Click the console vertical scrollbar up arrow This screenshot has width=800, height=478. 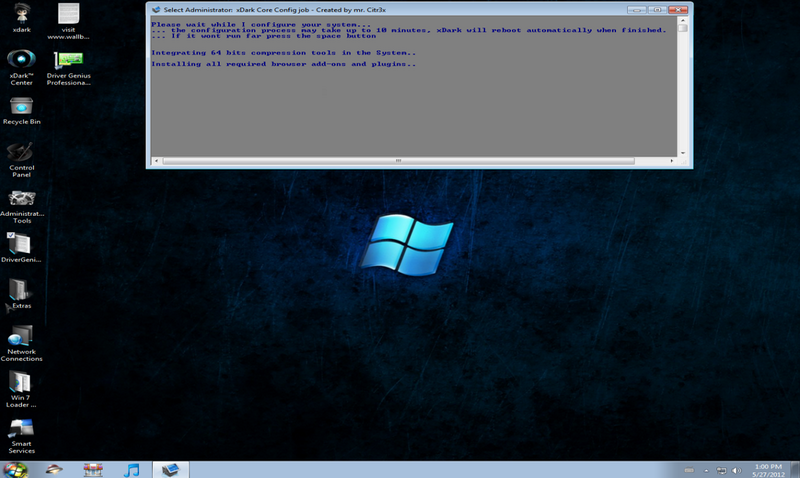pyautogui.click(x=683, y=20)
